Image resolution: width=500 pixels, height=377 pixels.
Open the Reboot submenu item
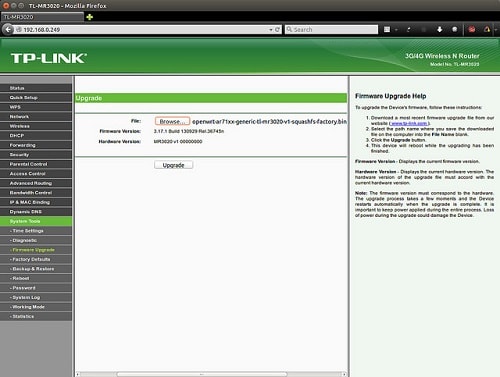coord(36,278)
